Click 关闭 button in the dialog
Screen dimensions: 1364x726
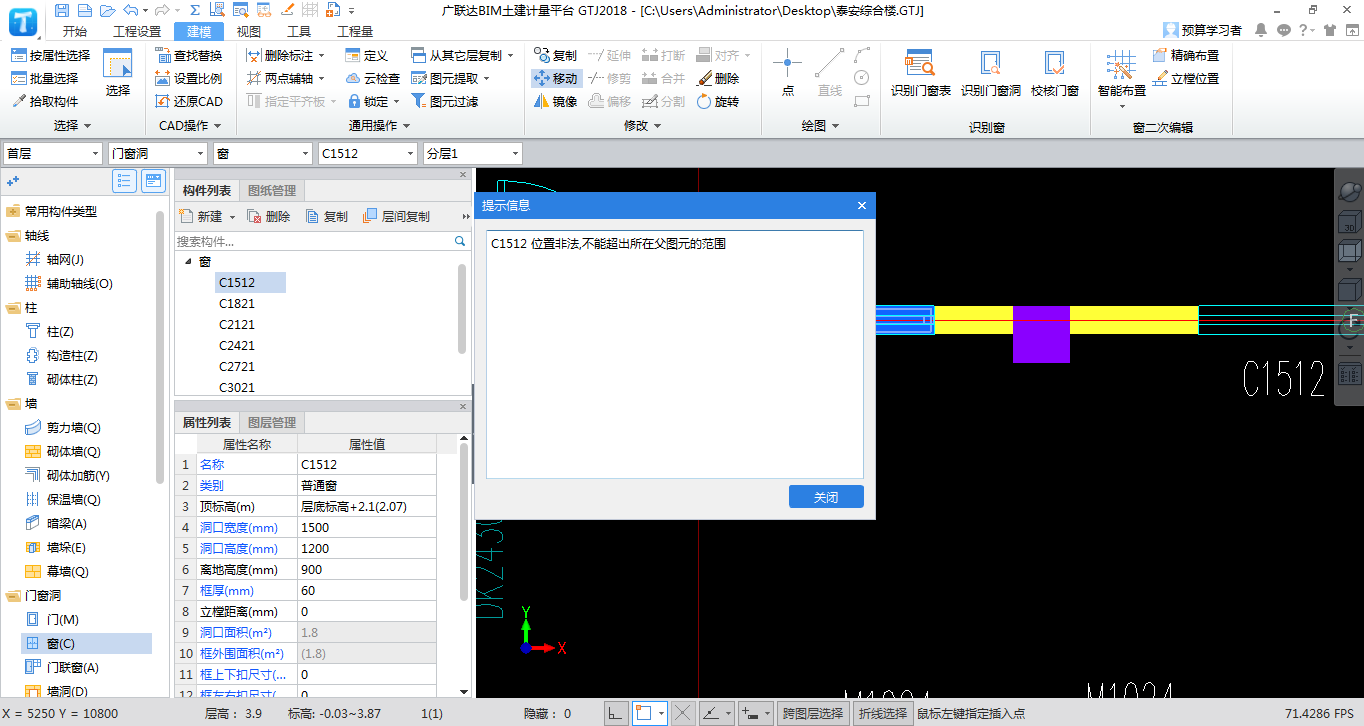point(826,497)
